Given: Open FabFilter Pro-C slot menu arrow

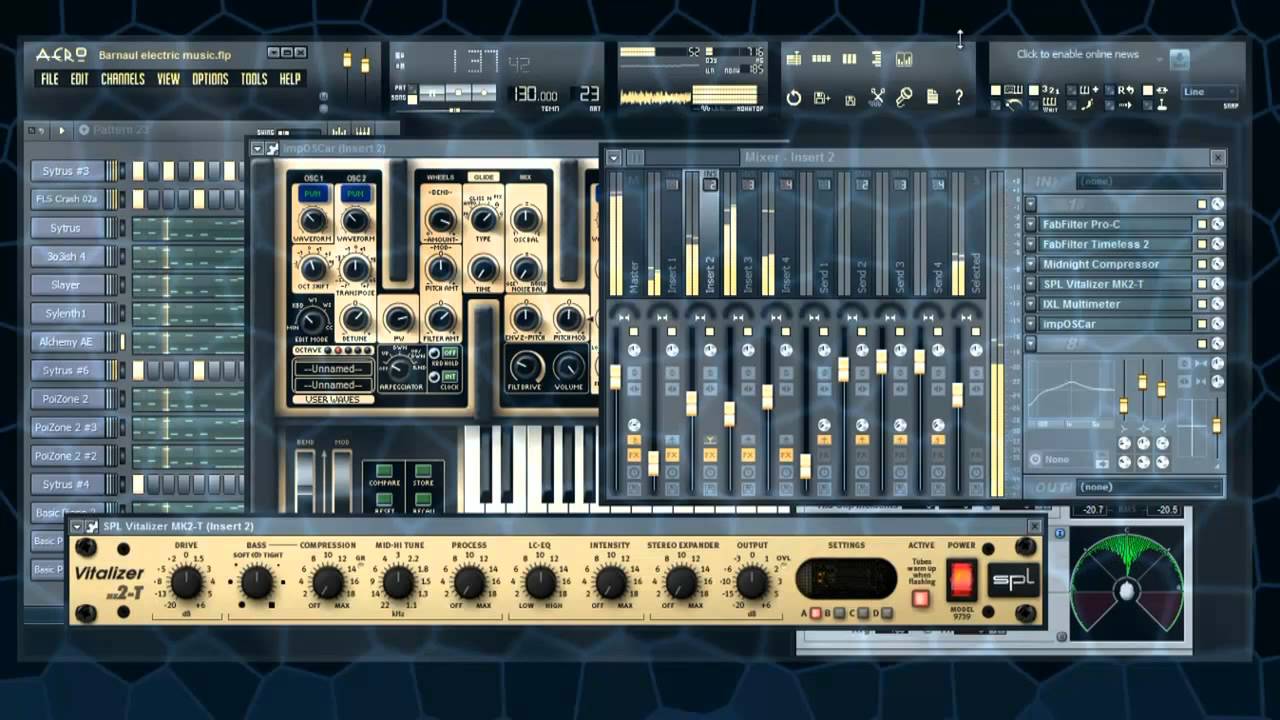Looking at the screenshot, I should click(1031, 224).
